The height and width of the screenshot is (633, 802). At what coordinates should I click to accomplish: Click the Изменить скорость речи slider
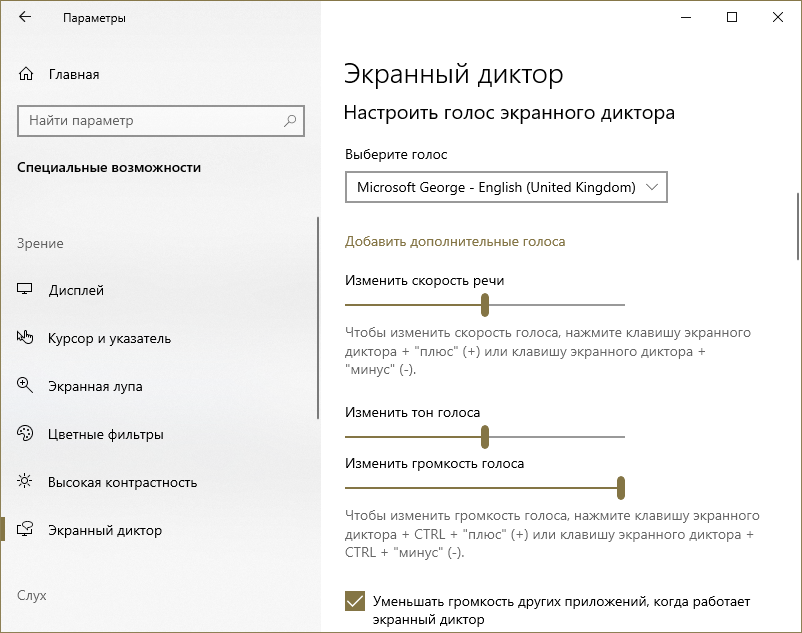pyautogui.click(x=485, y=304)
